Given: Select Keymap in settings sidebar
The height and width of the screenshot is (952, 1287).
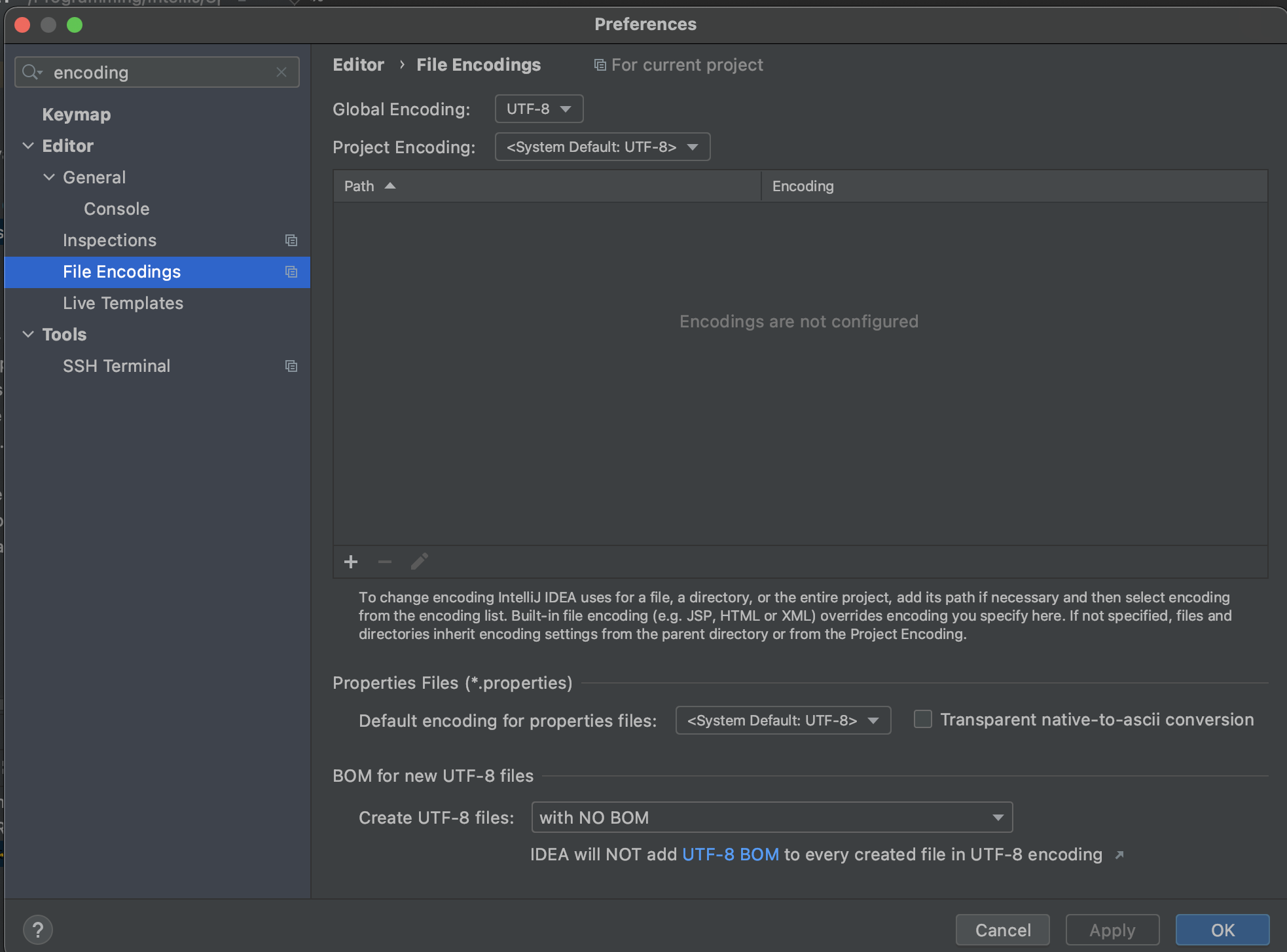Looking at the screenshot, I should [x=77, y=115].
